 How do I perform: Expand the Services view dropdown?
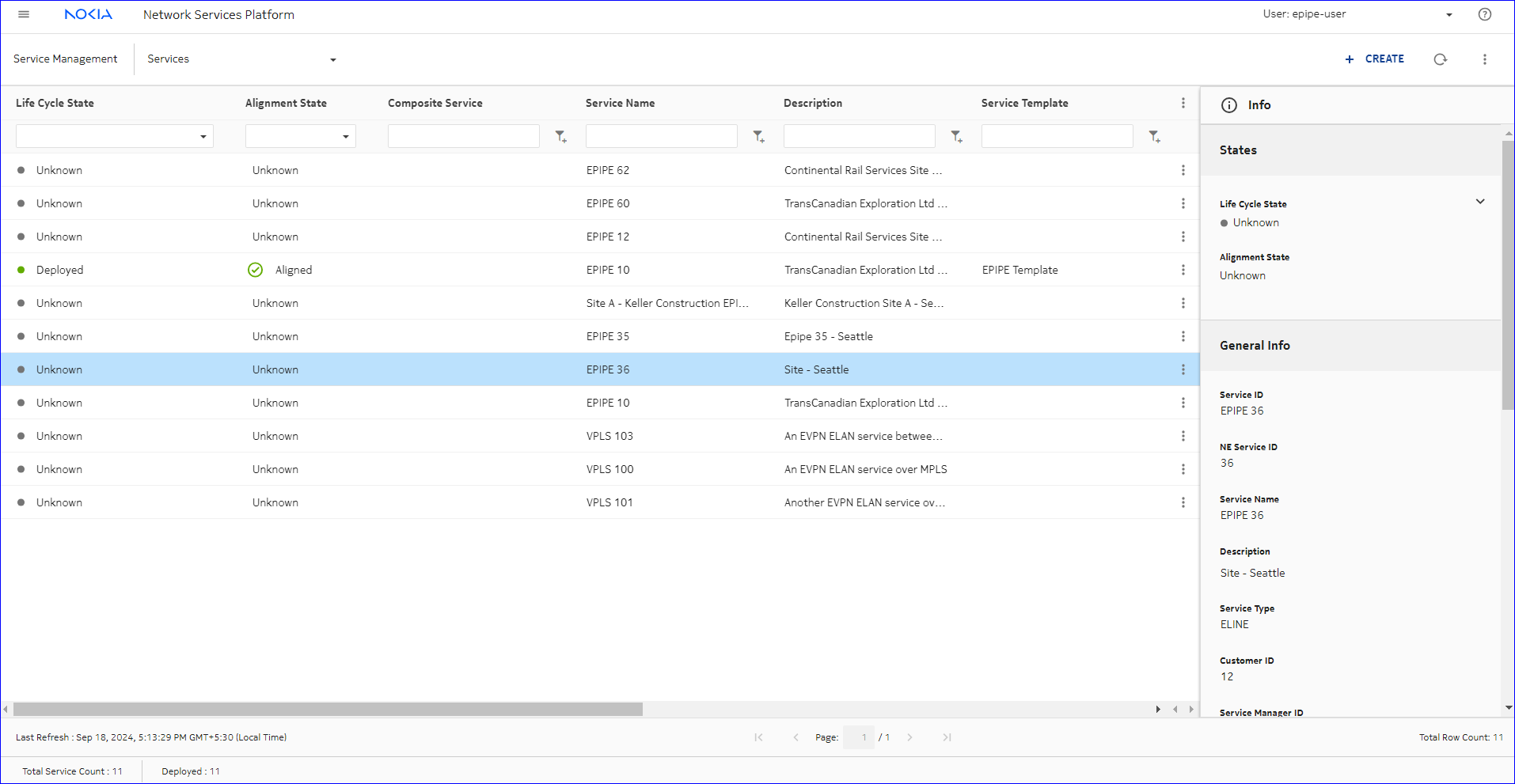332,60
